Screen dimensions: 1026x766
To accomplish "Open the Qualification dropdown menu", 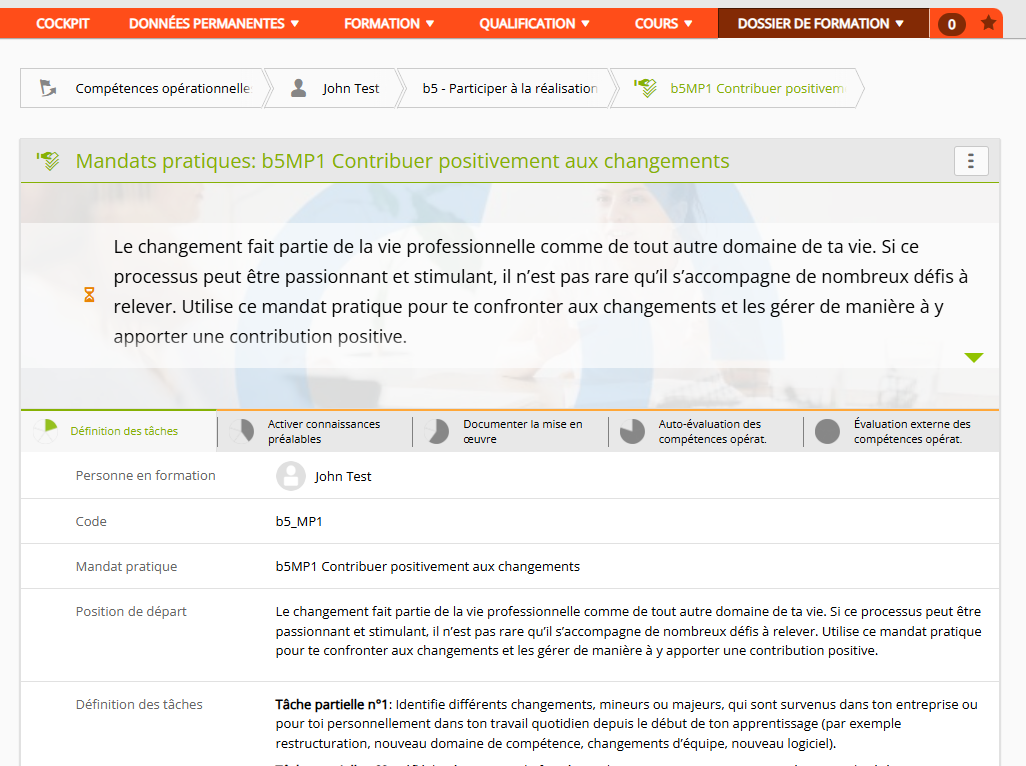I will point(534,23).
